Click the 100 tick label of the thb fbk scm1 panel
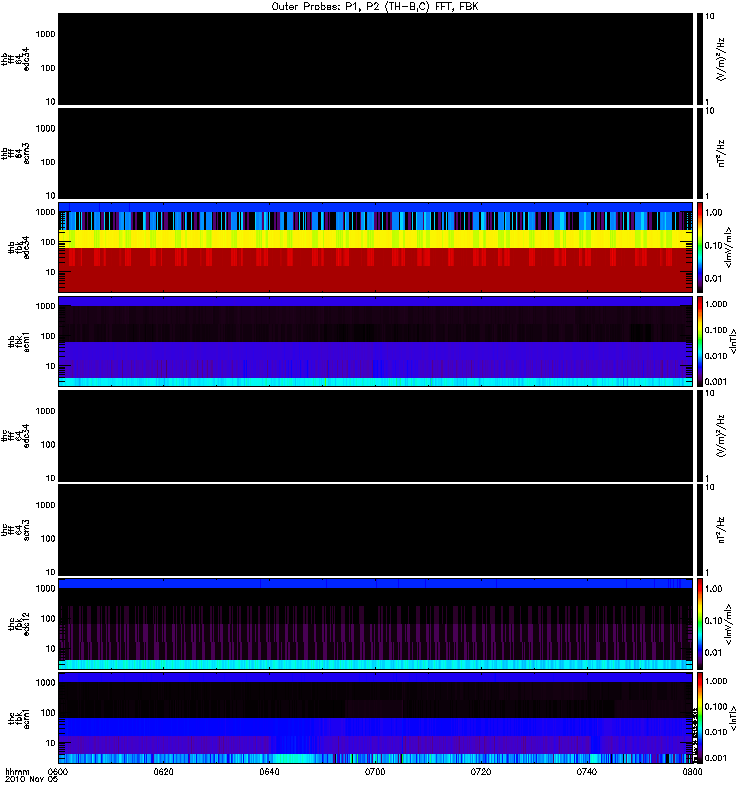The image size is (750, 800). coord(48,336)
